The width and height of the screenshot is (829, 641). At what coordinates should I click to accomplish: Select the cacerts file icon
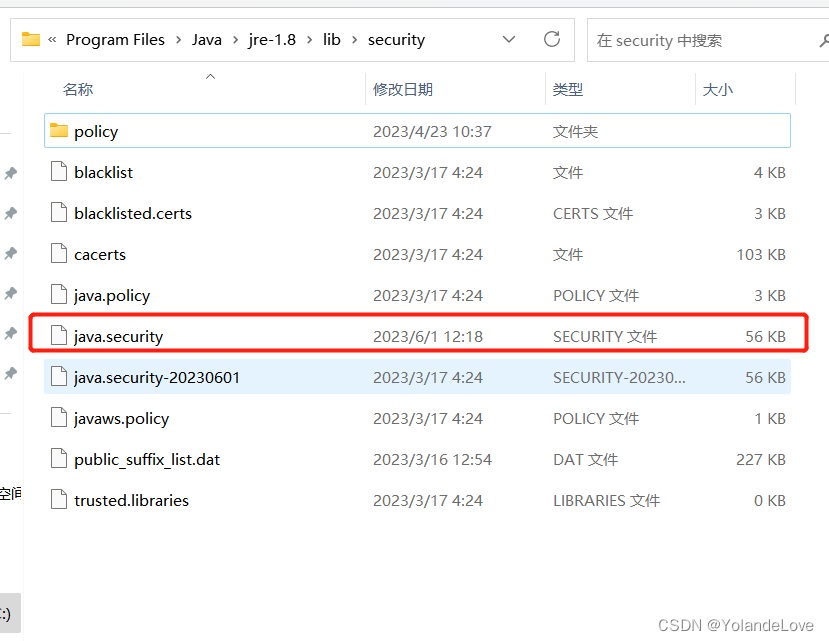coord(59,253)
